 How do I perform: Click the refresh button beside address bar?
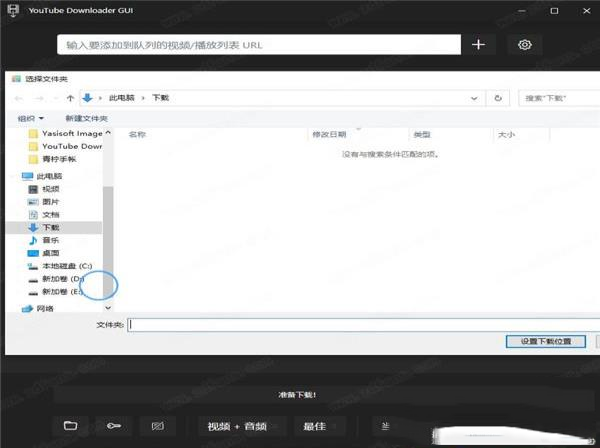click(x=498, y=98)
